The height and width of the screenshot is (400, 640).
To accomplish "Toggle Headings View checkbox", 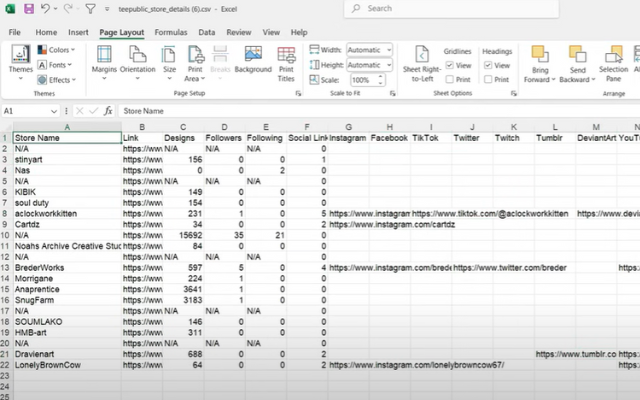I will pyautogui.click(x=488, y=65).
